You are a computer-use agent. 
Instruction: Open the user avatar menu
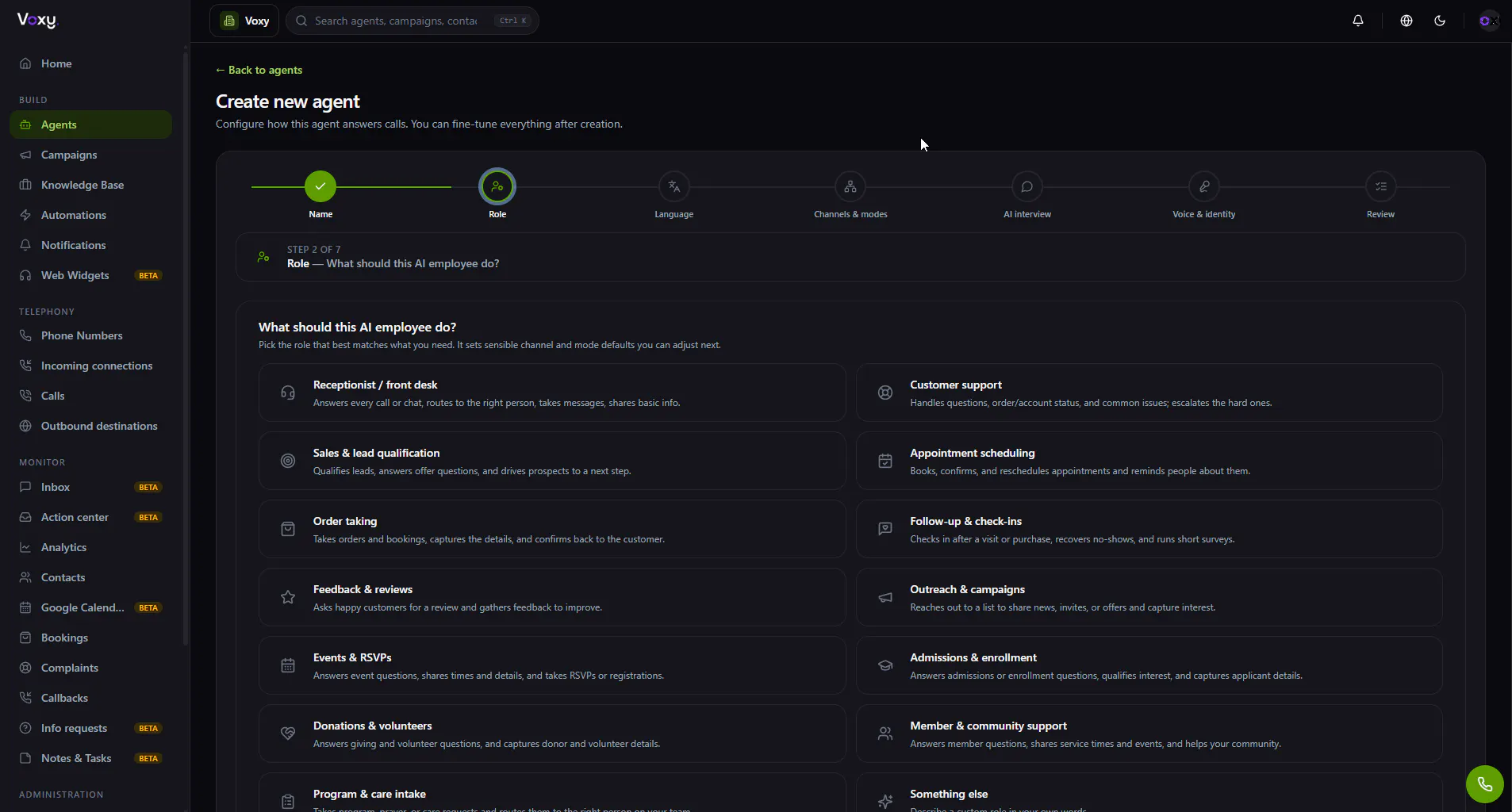point(1488,21)
